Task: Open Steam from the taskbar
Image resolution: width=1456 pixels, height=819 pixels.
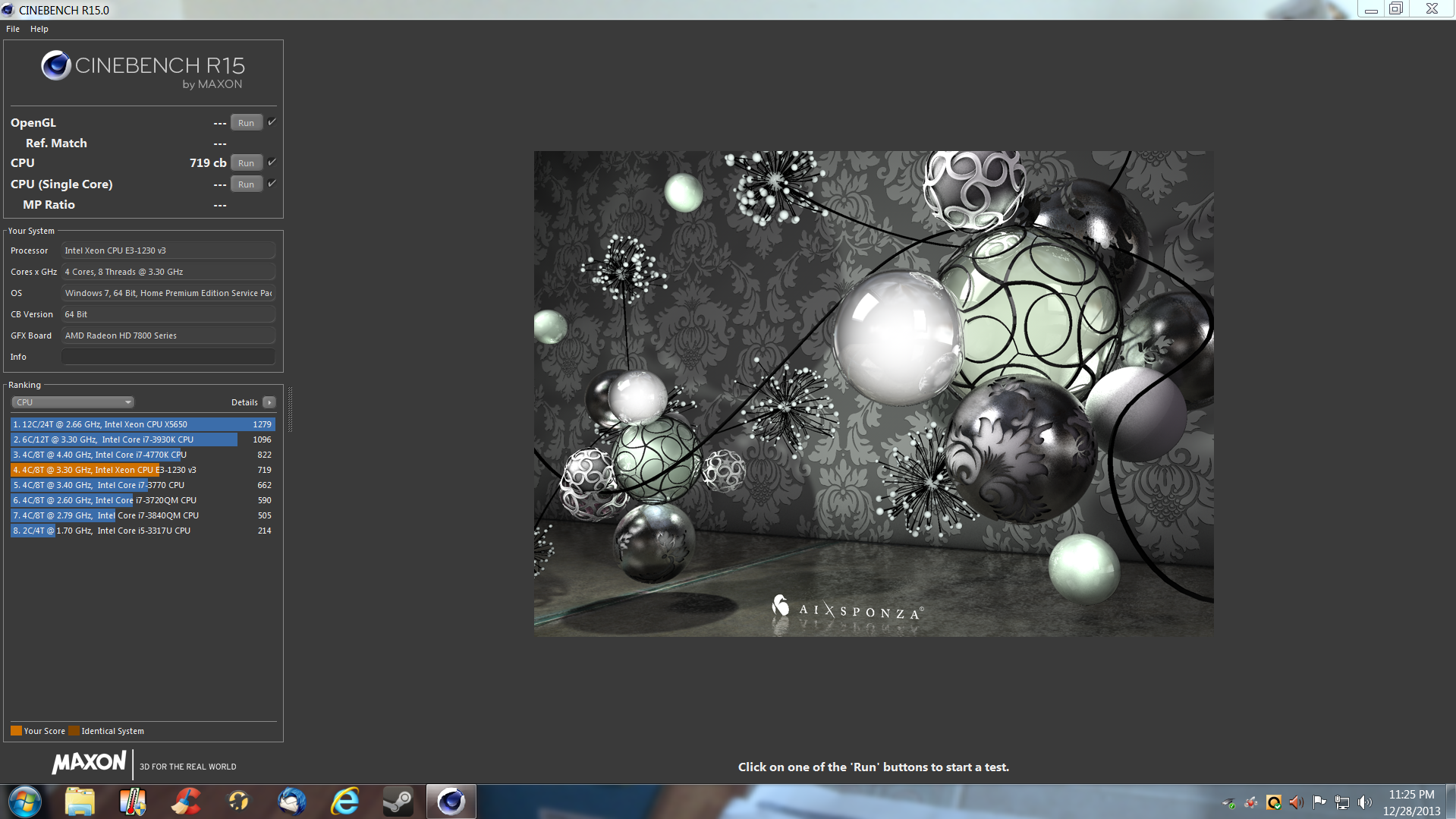Action: click(398, 802)
